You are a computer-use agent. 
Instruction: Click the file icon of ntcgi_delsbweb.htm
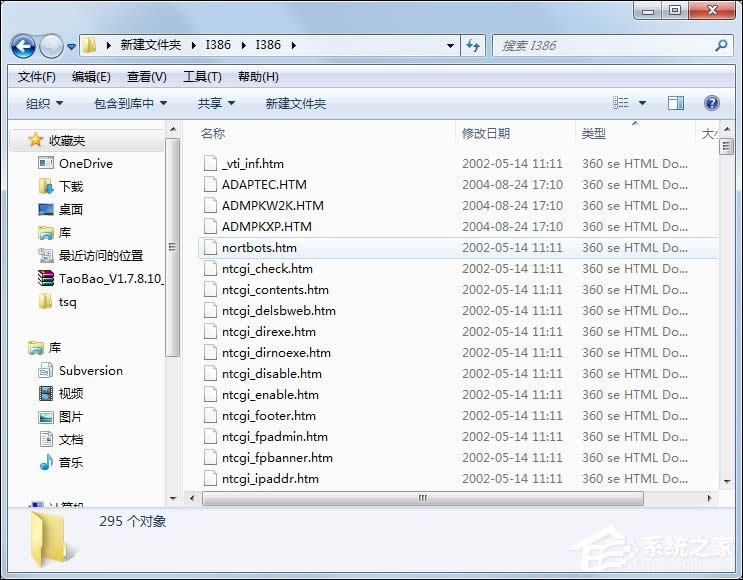pyautogui.click(x=210, y=310)
